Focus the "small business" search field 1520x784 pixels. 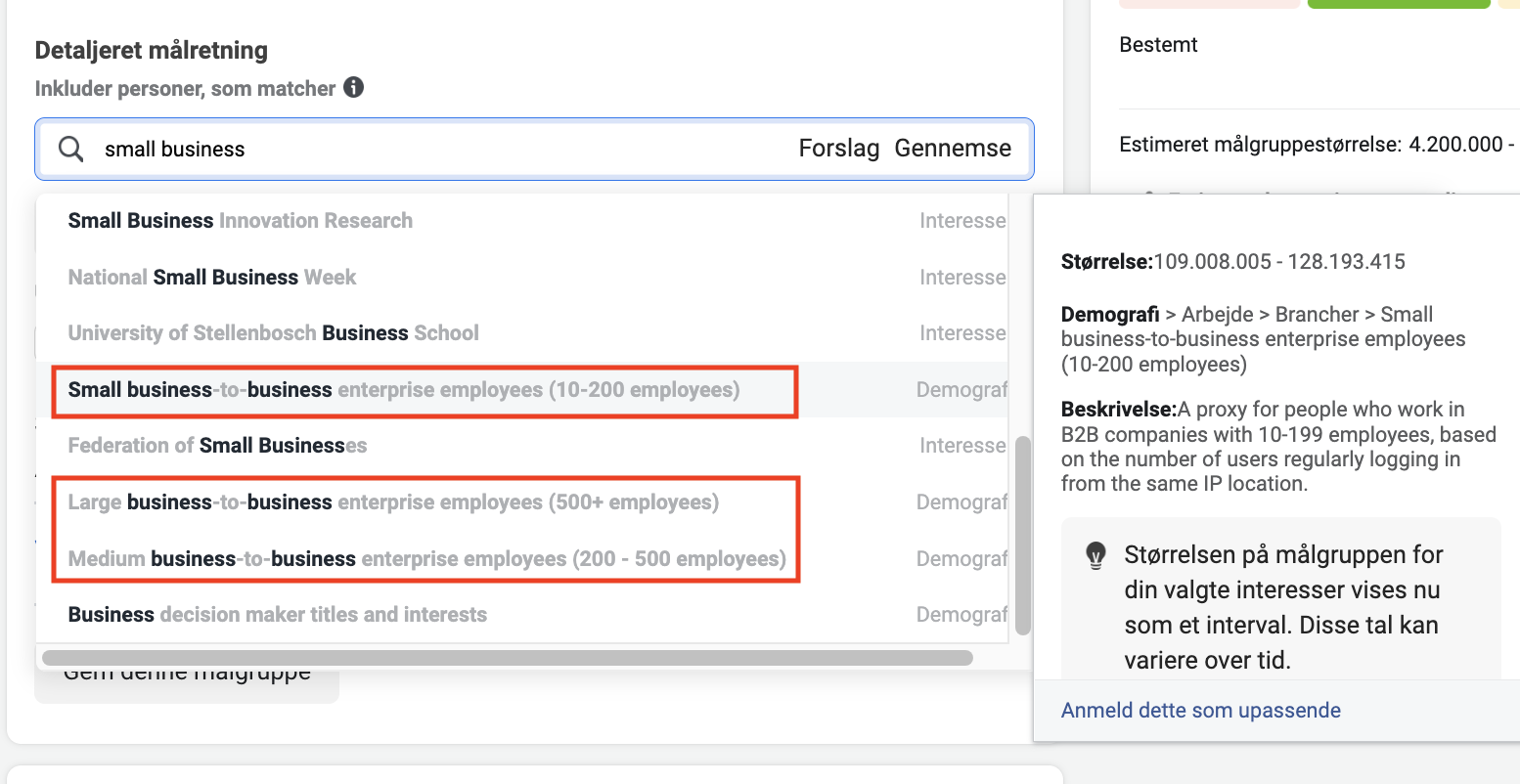[x=440, y=149]
